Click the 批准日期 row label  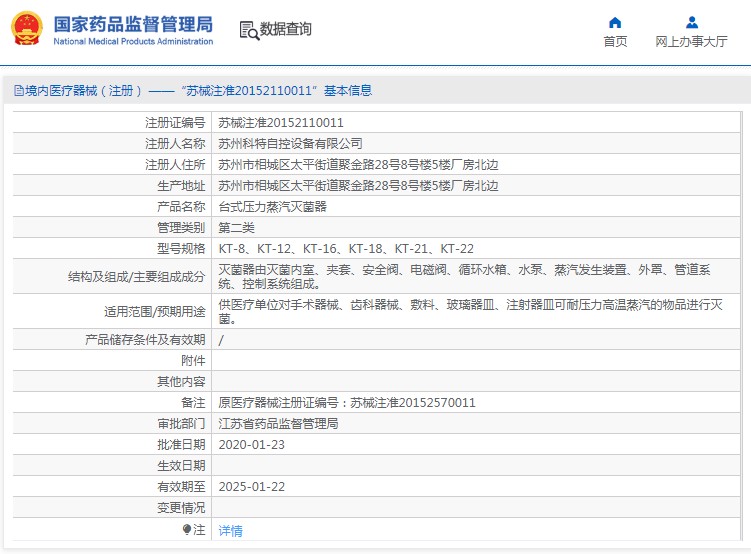click(x=182, y=445)
